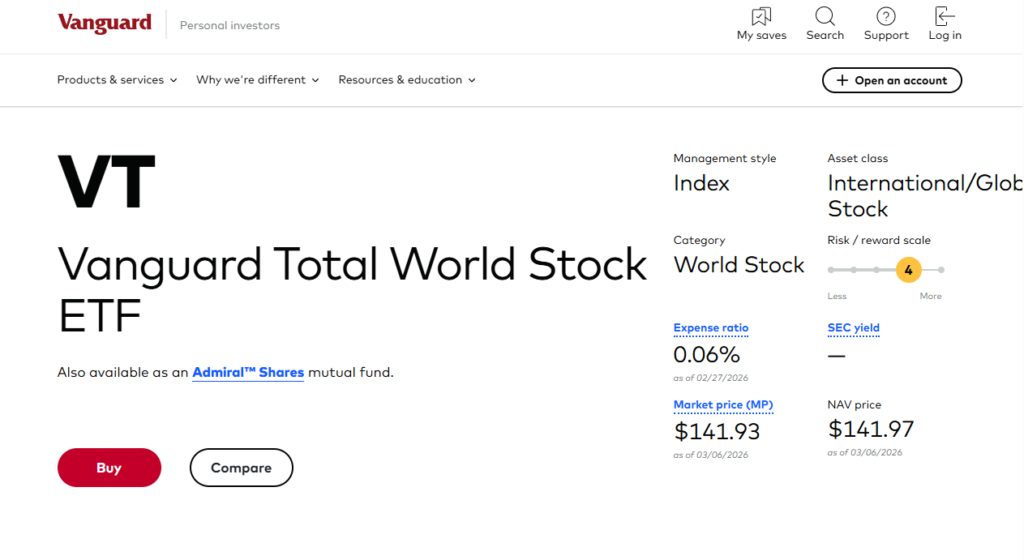Viewport: 1024px width, 560px height.
Task: Click the red Buy button
Action: [109, 467]
